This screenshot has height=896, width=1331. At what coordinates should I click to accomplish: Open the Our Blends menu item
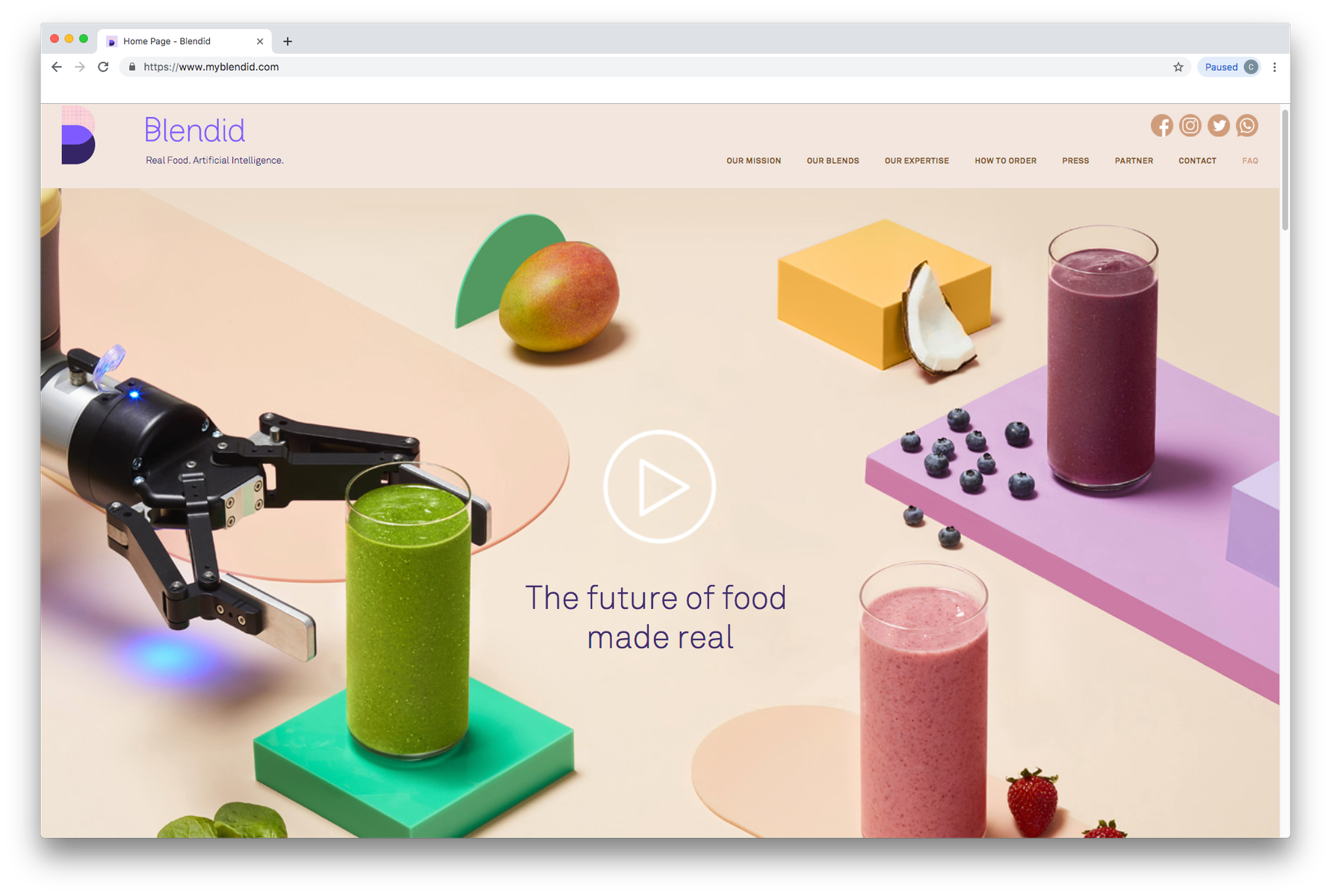pos(833,161)
